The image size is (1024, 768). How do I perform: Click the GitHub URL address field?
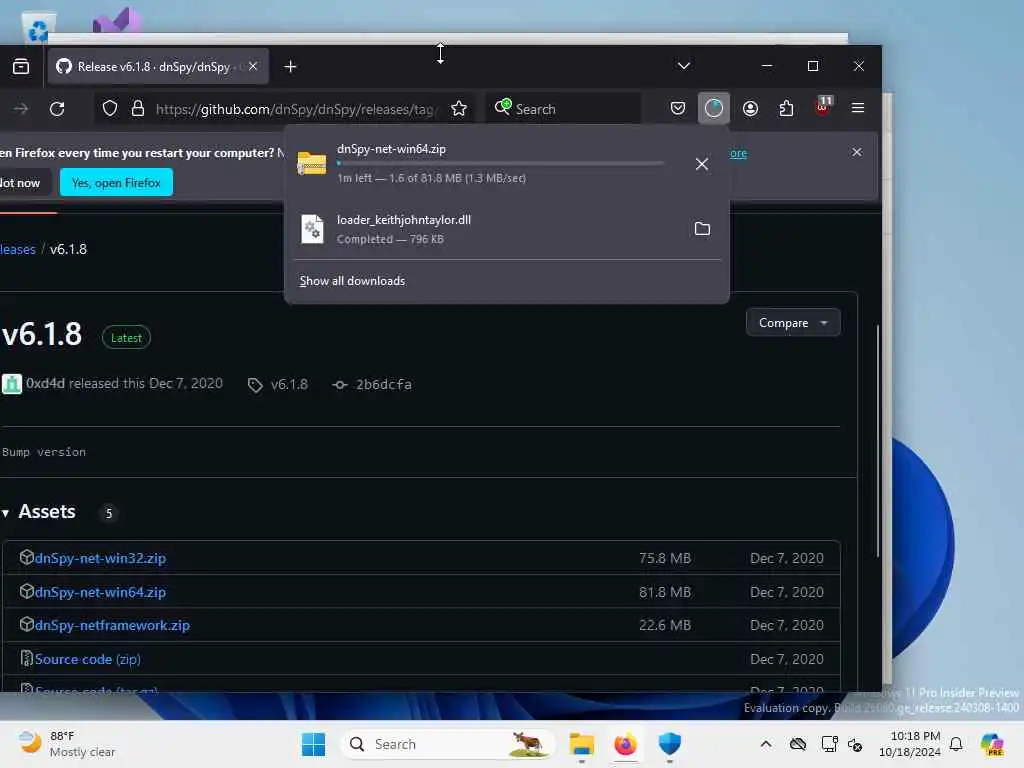[x=297, y=109]
